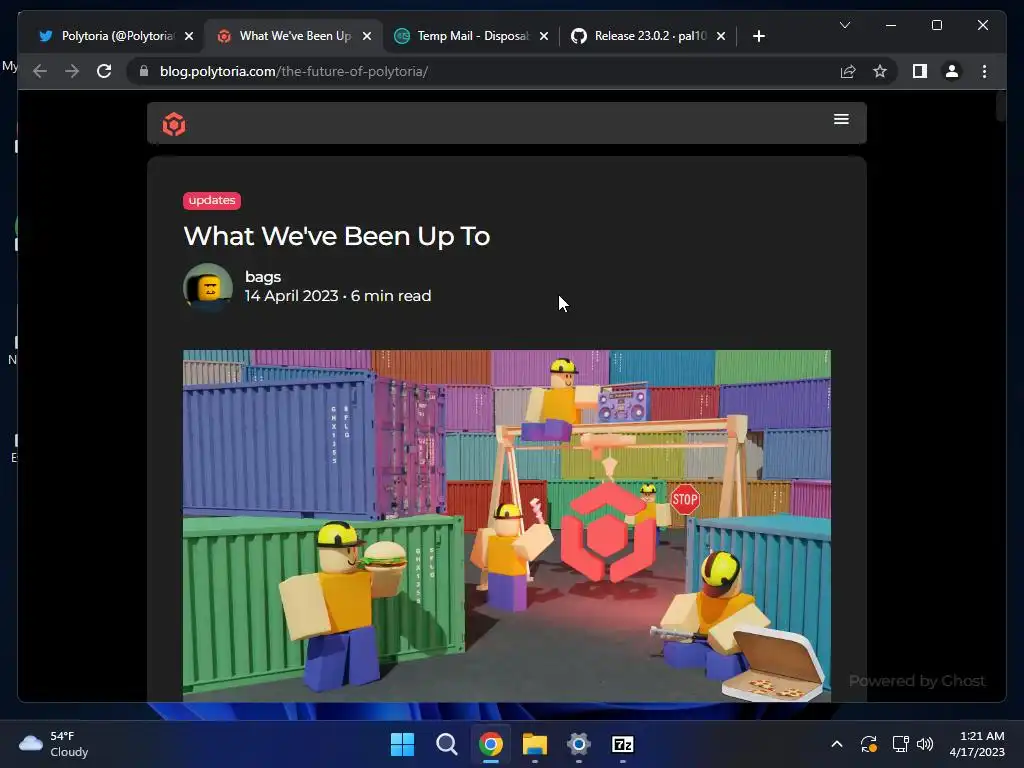Open network status tray icon
Screen dimensions: 1024x768
point(901,744)
